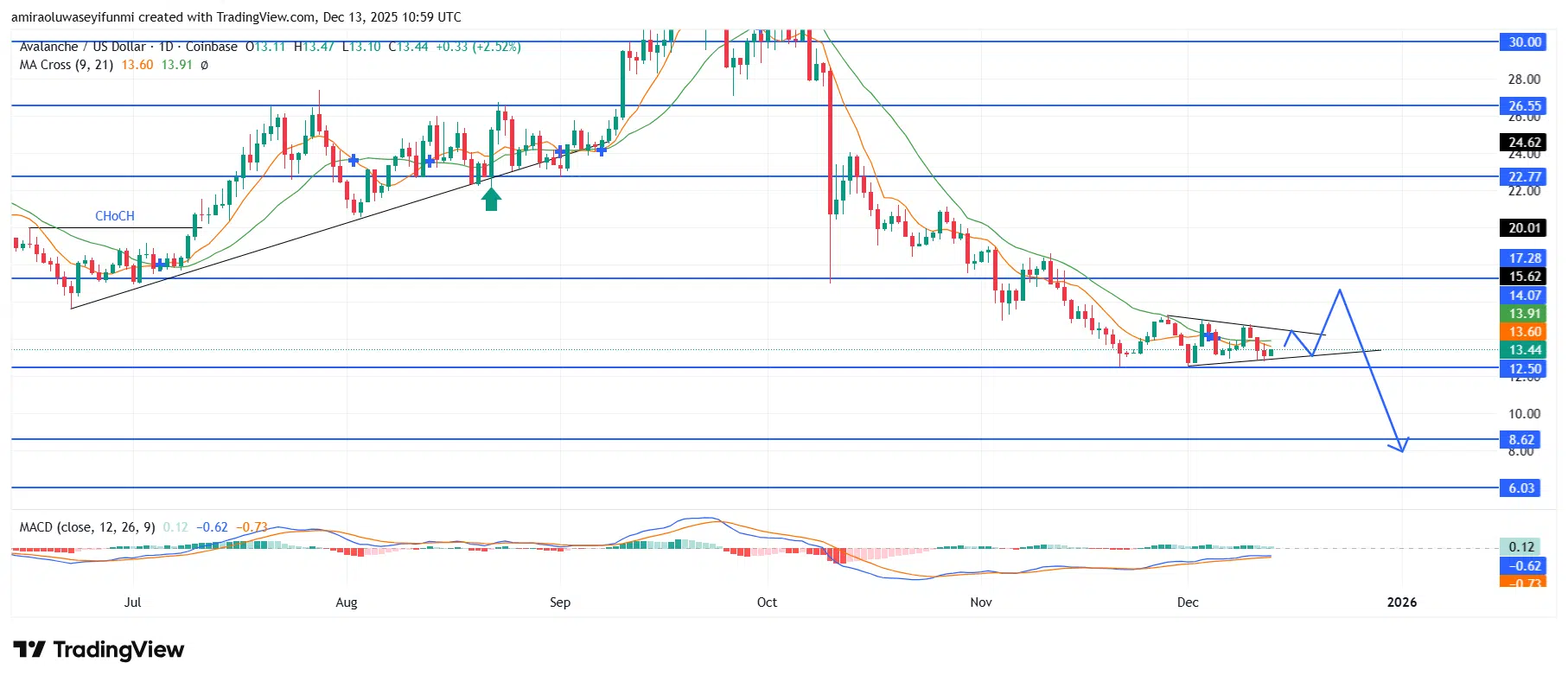Click the Oct label on time axis

coord(767,602)
